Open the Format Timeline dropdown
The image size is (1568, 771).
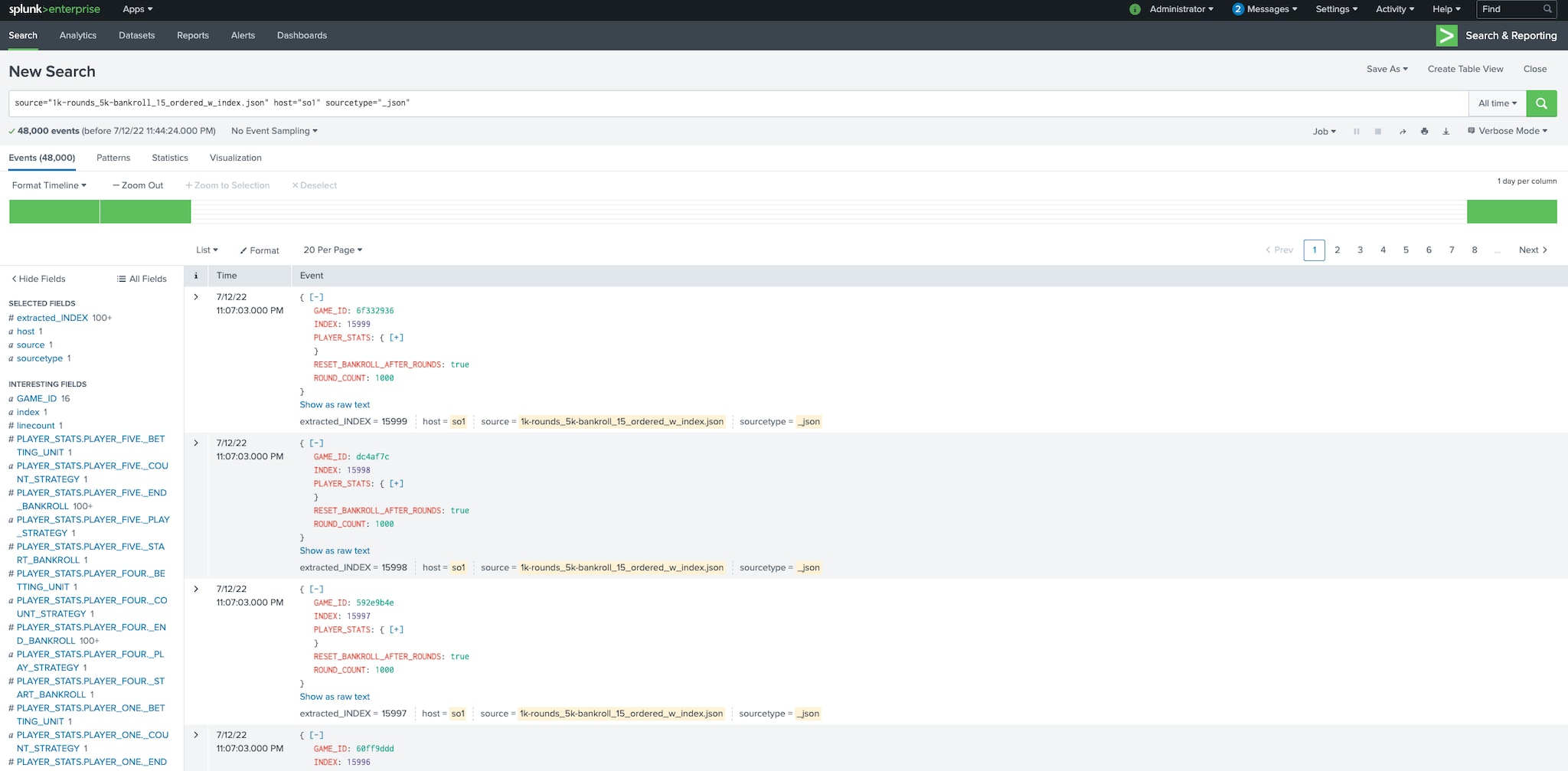tap(49, 185)
